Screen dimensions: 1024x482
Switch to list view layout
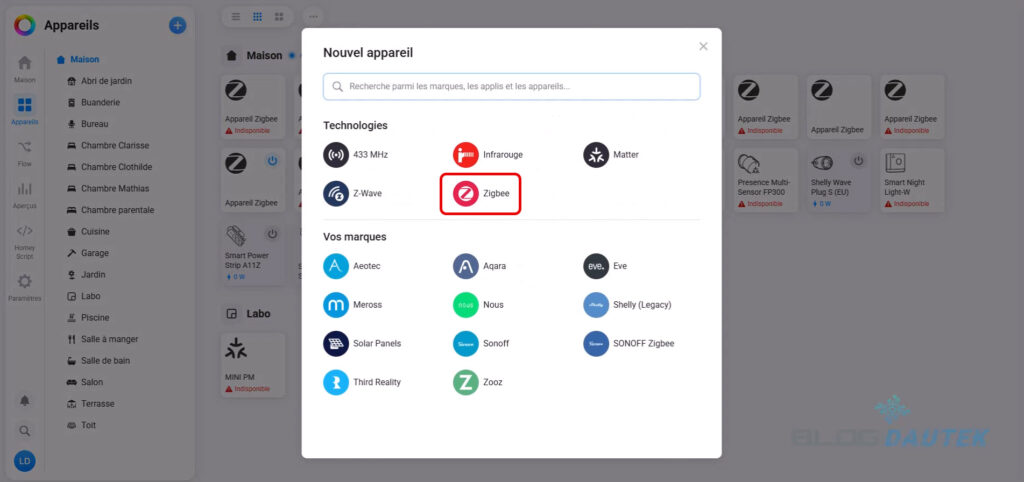(236, 16)
